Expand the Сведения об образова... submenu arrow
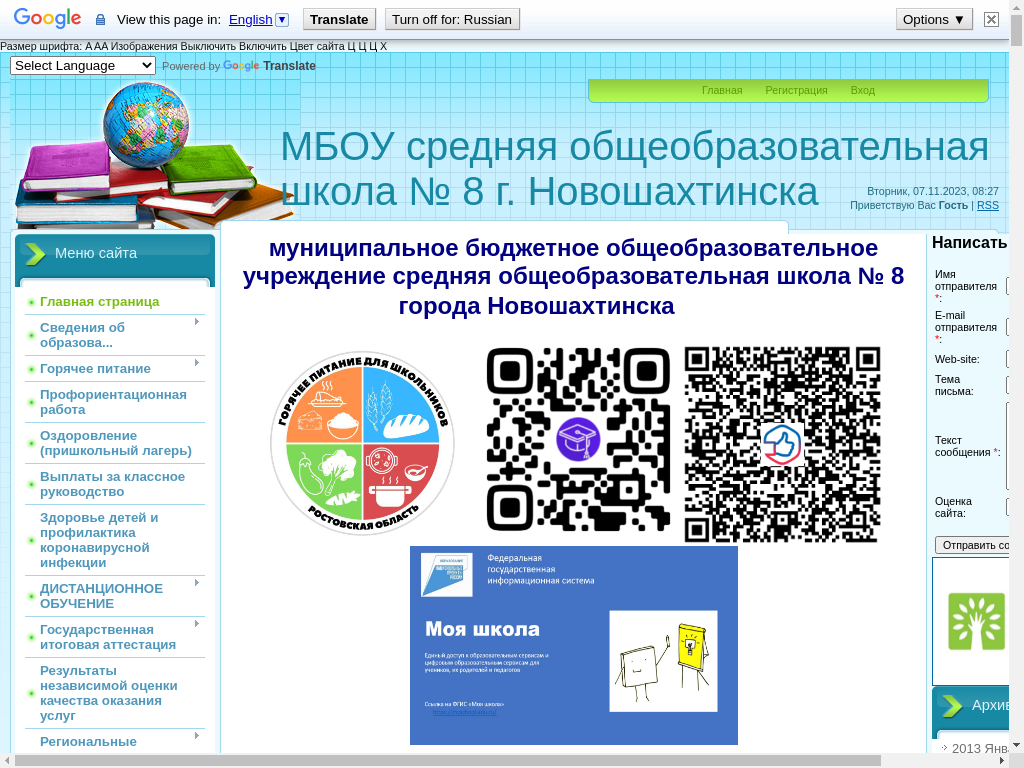Screen dimensions: 1024x768 click(x=197, y=321)
